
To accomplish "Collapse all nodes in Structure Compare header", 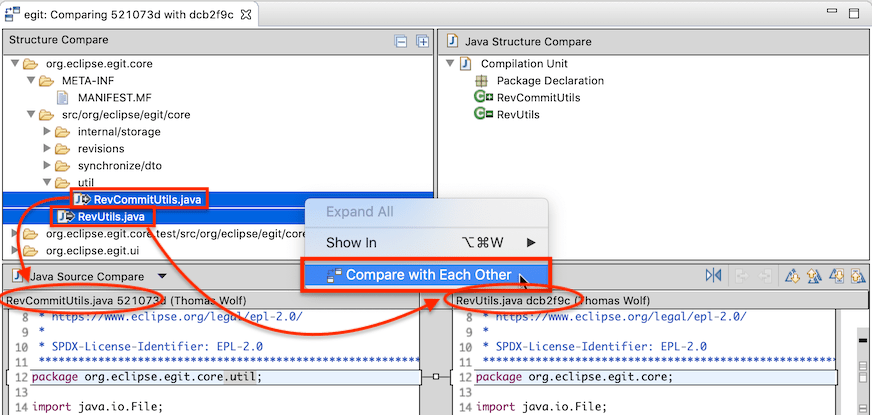I will coord(400,41).
